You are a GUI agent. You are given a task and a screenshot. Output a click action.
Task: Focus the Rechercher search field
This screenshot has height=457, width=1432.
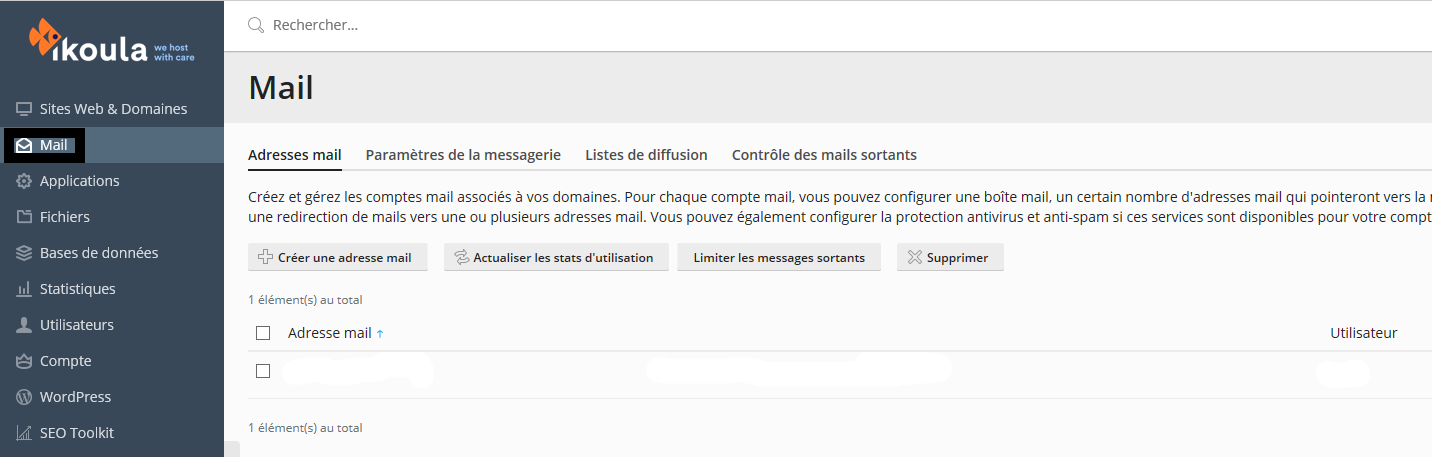pos(840,25)
